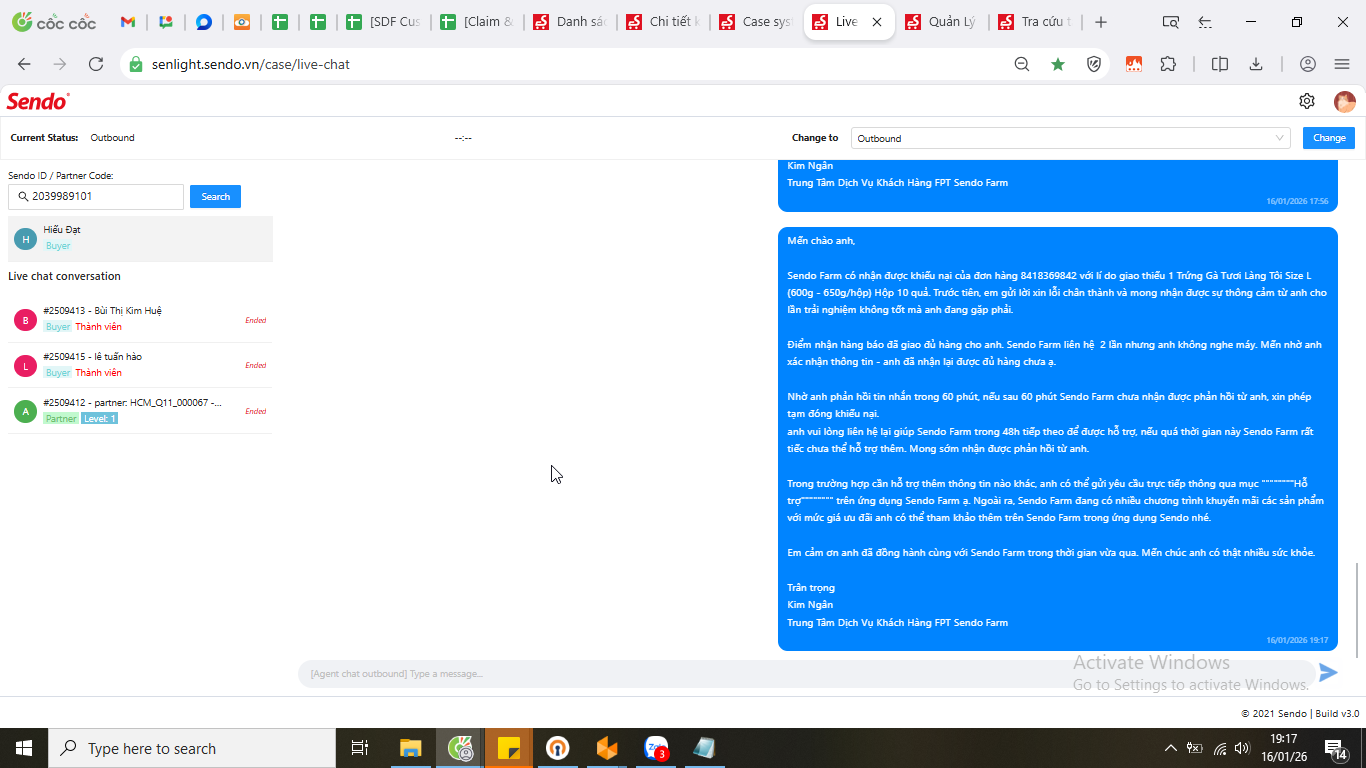Open File Explorer from the taskbar

(x=410, y=748)
